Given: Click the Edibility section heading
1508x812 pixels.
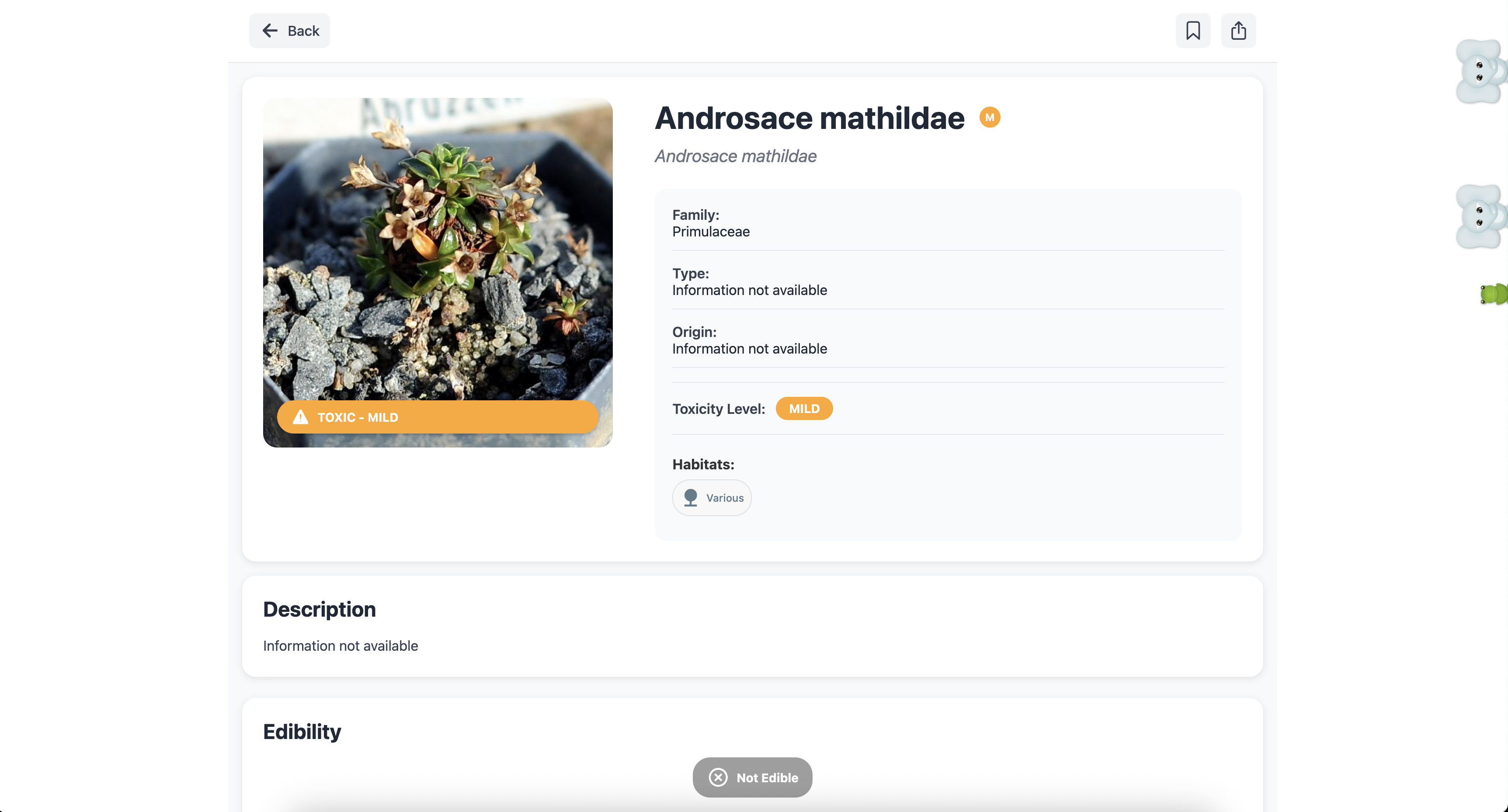Looking at the screenshot, I should 302,732.
